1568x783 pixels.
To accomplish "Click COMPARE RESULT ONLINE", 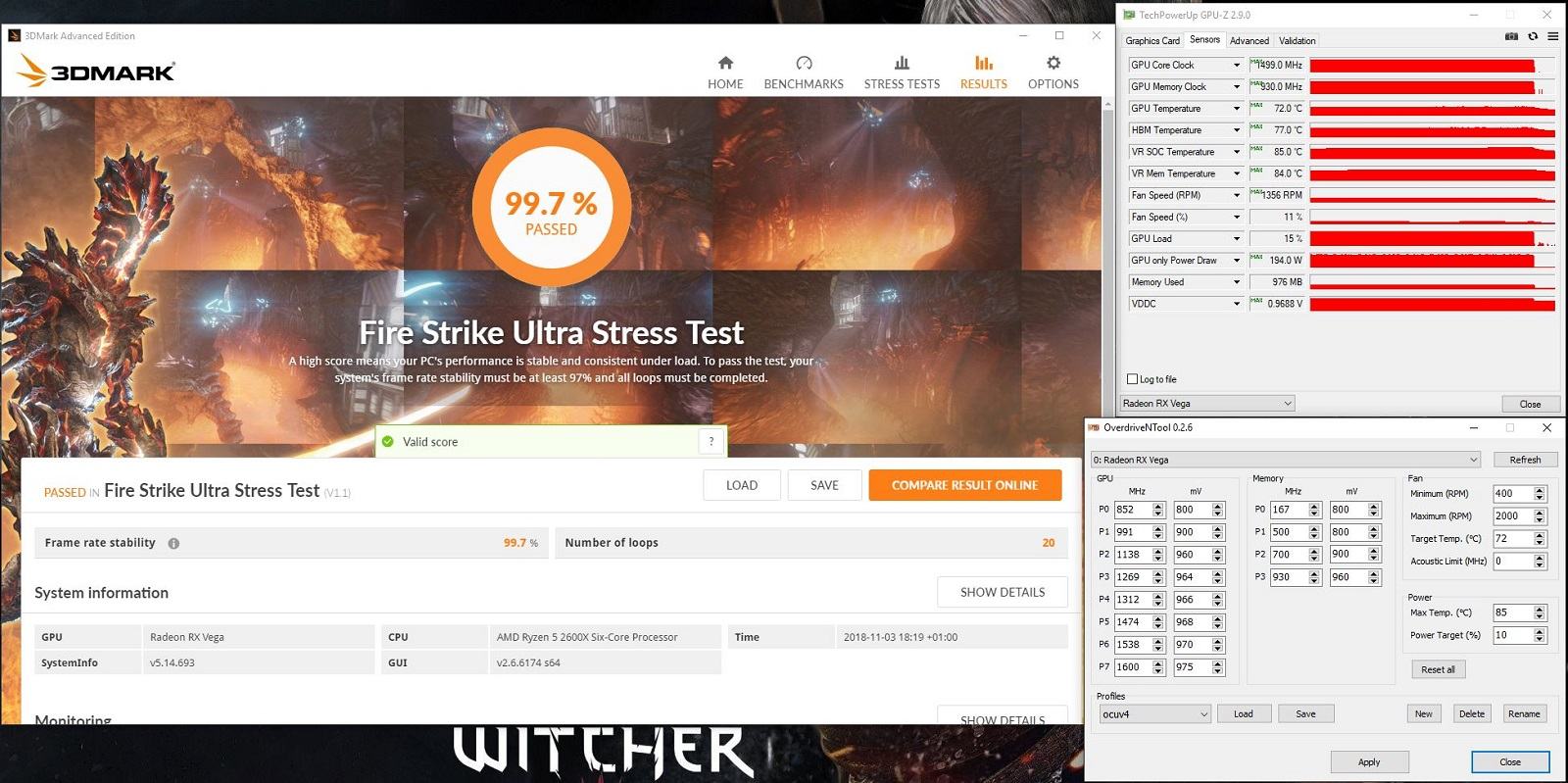I will 964,485.
